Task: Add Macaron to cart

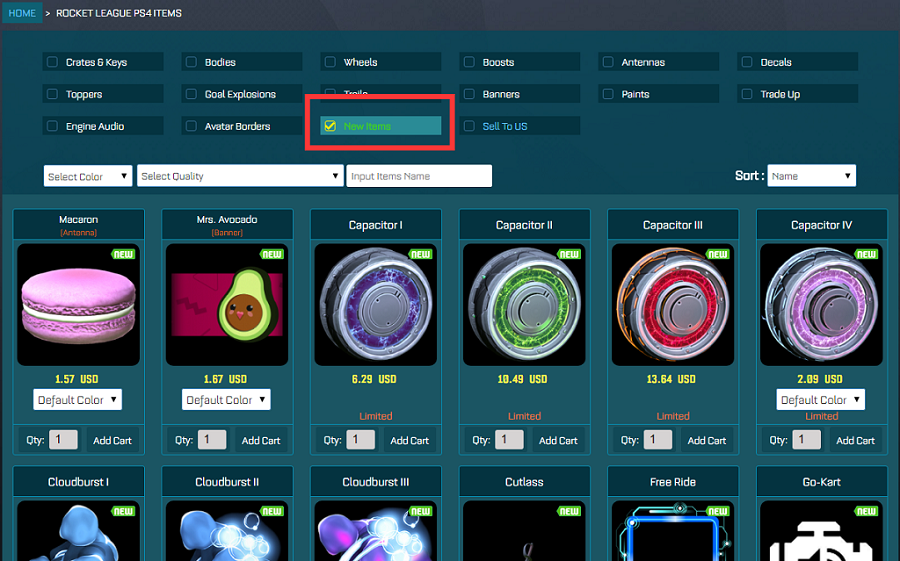Action: [x=112, y=440]
